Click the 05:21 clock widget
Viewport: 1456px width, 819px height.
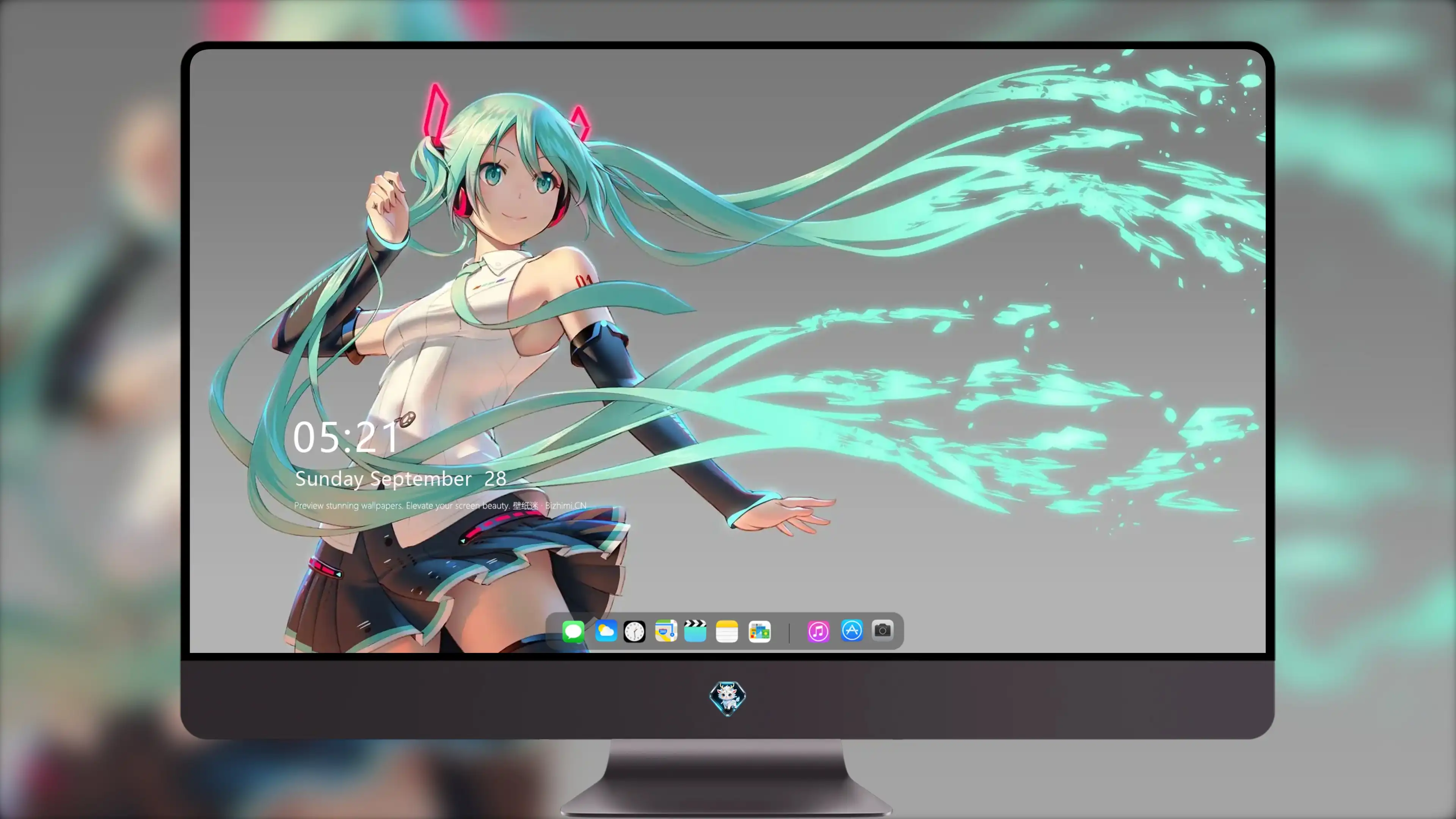[x=345, y=437]
